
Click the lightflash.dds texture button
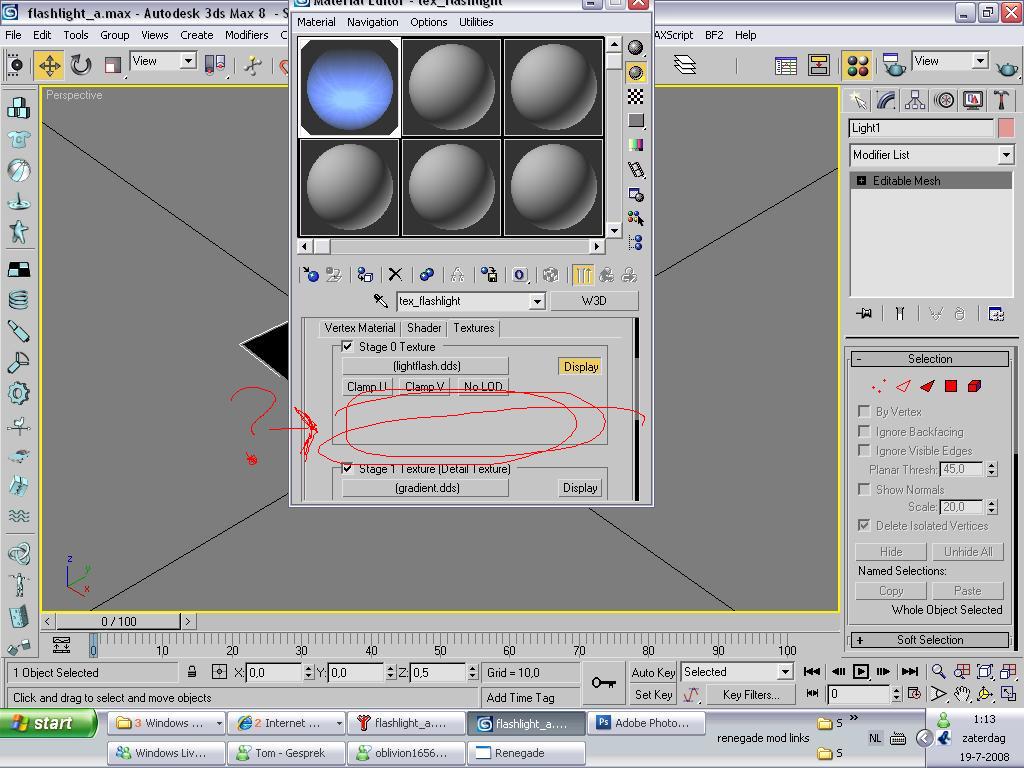pos(426,366)
